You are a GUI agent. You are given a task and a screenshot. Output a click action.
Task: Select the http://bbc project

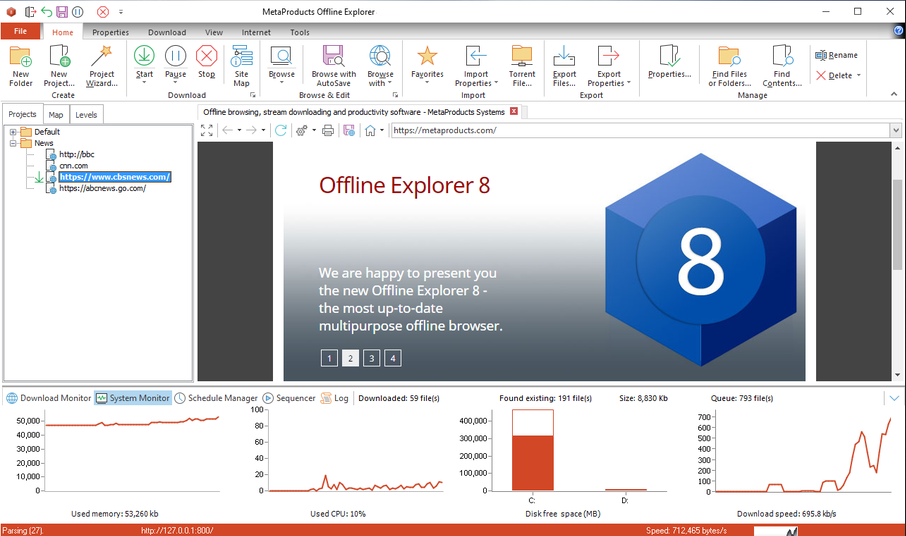[x=76, y=154]
